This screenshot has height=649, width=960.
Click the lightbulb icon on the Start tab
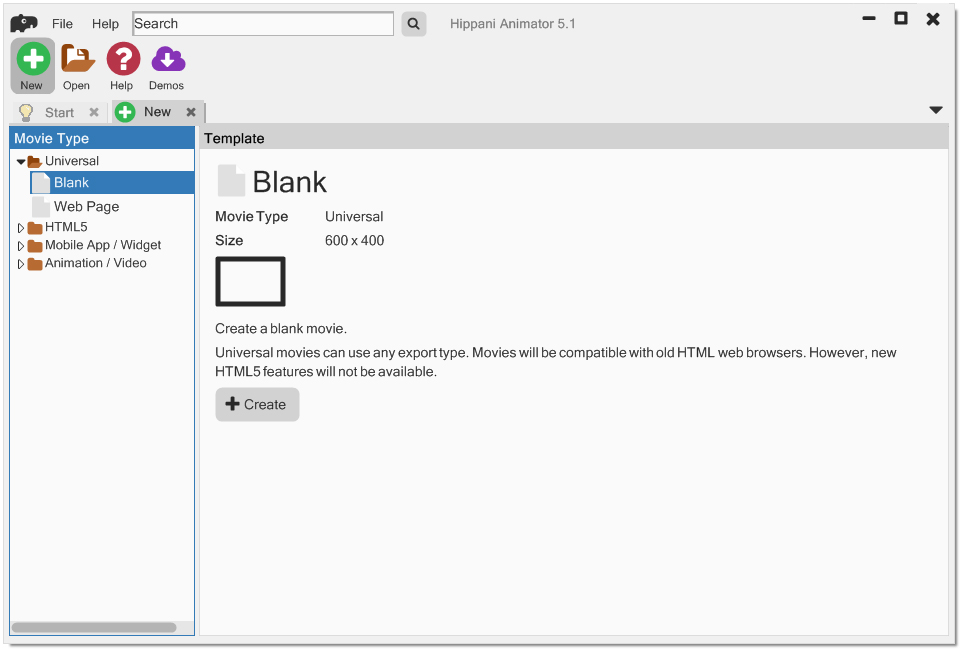point(27,112)
